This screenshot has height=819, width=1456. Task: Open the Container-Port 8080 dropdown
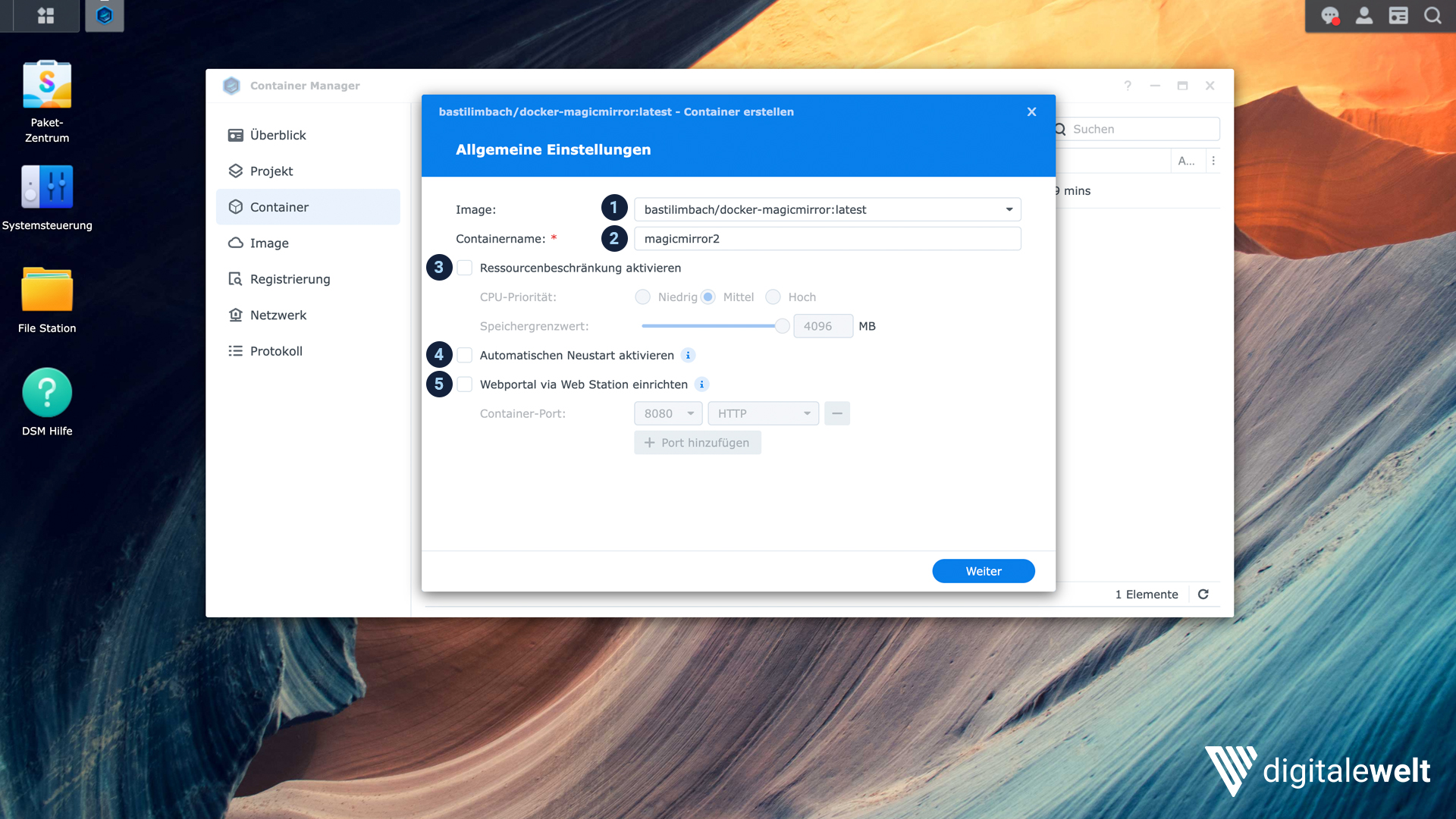point(667,413)
